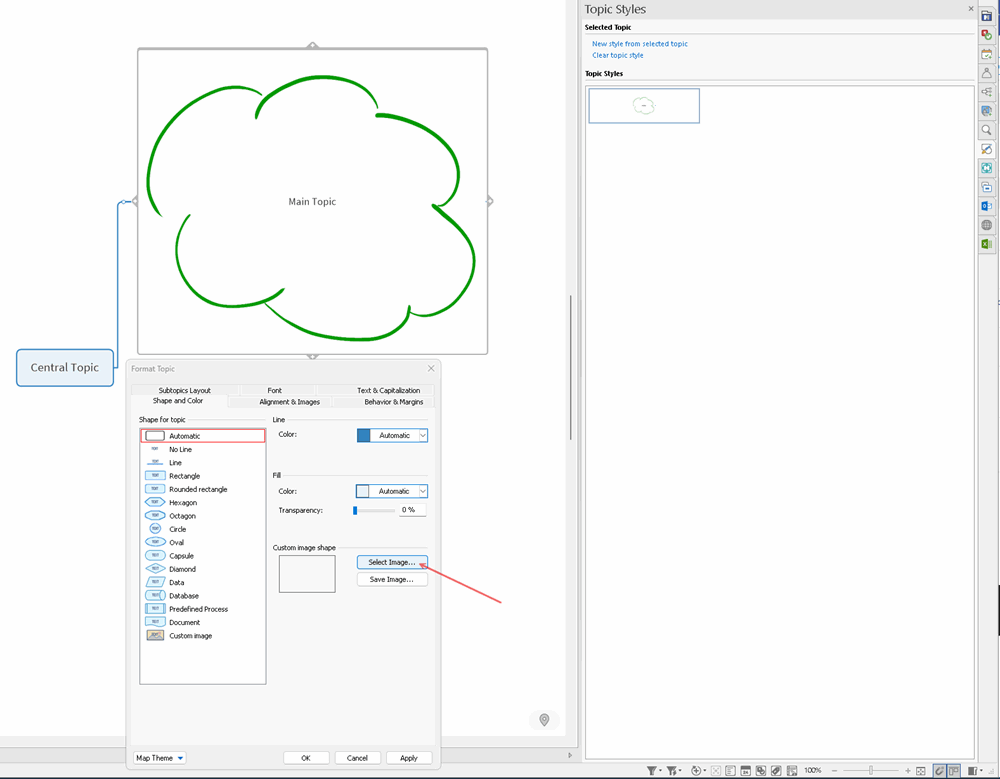
Task: Click the filter funnel icon in status bar
Action: [652, 771]
